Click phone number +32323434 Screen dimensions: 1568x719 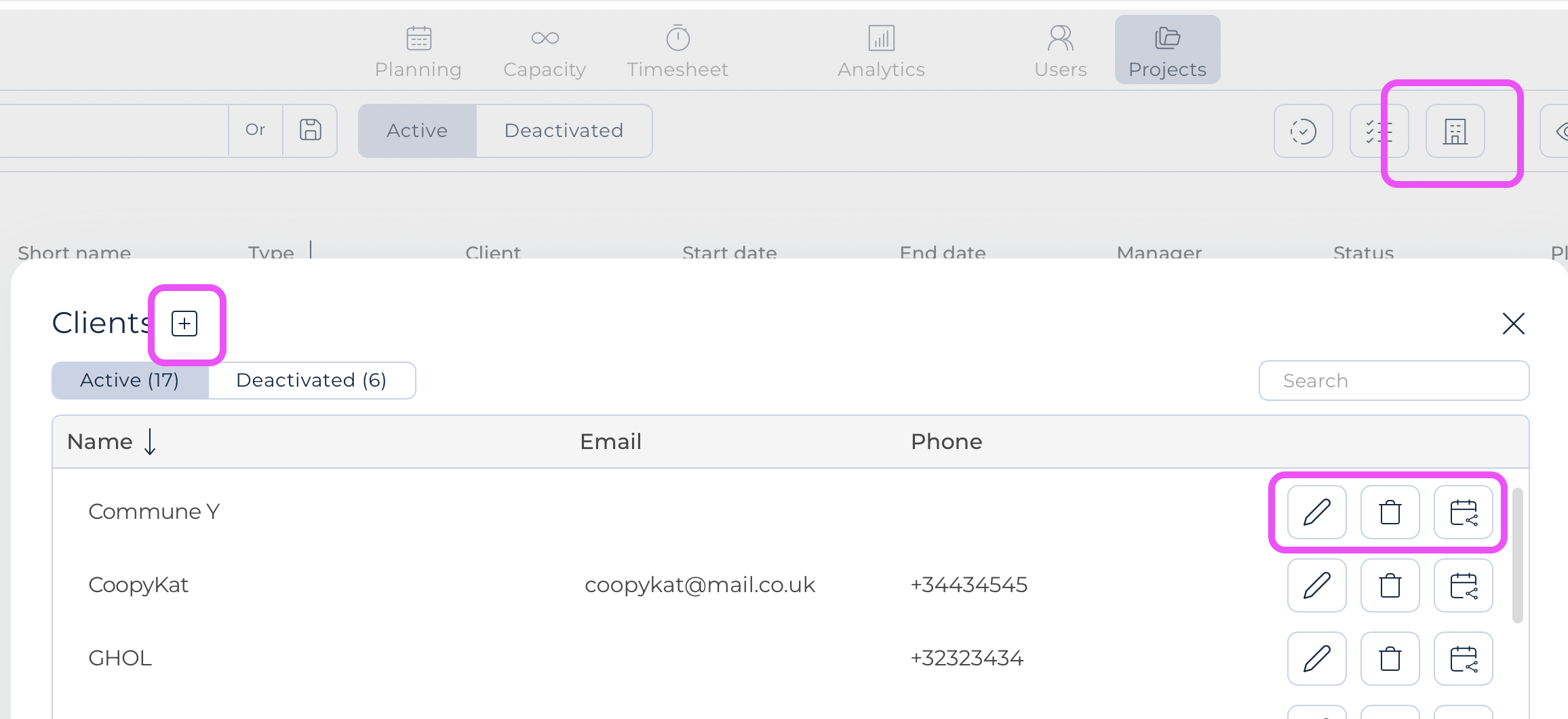click(x=966, y=658)
